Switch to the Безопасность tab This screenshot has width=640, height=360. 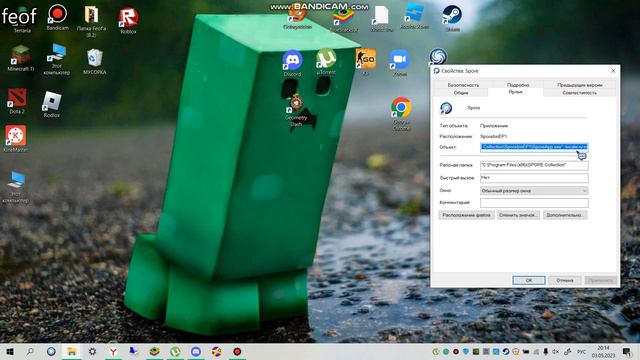[x=463, y=85]
